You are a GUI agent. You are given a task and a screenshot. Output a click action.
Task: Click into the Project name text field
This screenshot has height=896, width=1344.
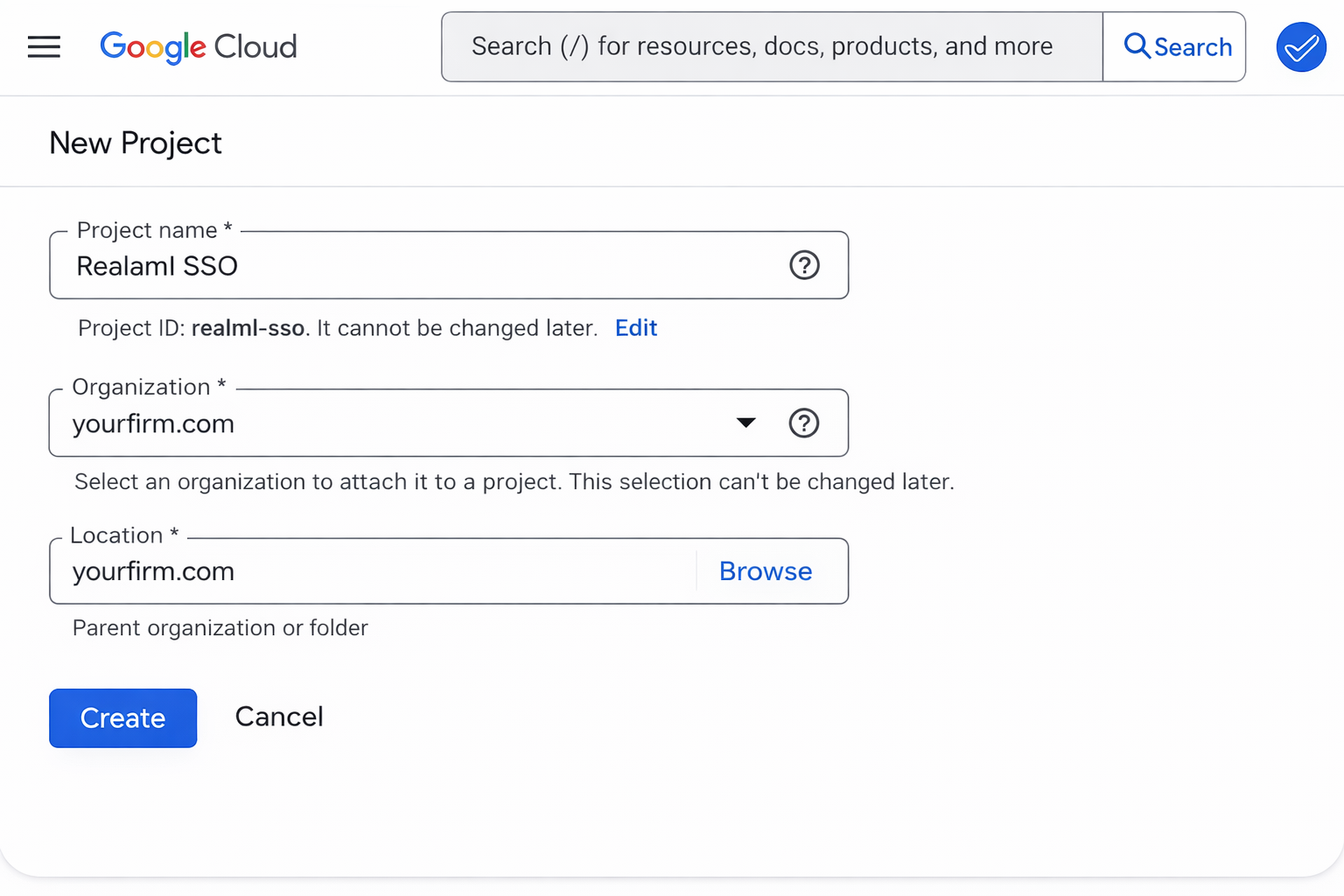420,266
